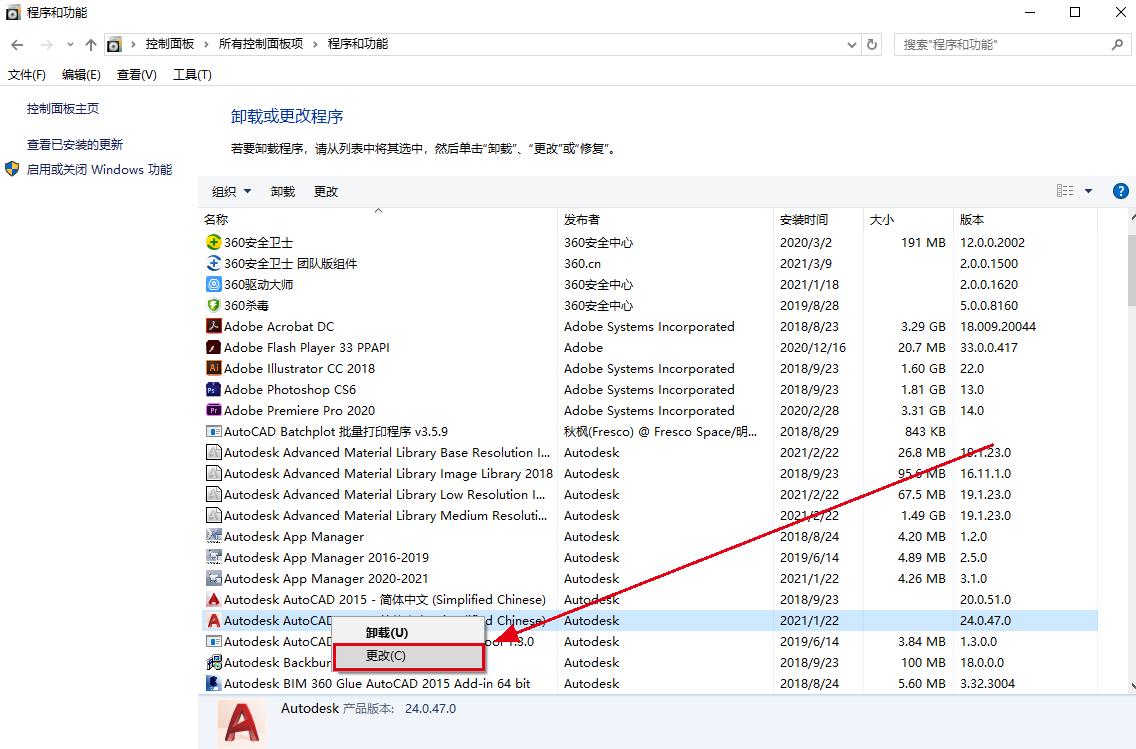Click the change view icon in the toolbar
Viewport: 1136px width, 749px height.
(1065, 191)
